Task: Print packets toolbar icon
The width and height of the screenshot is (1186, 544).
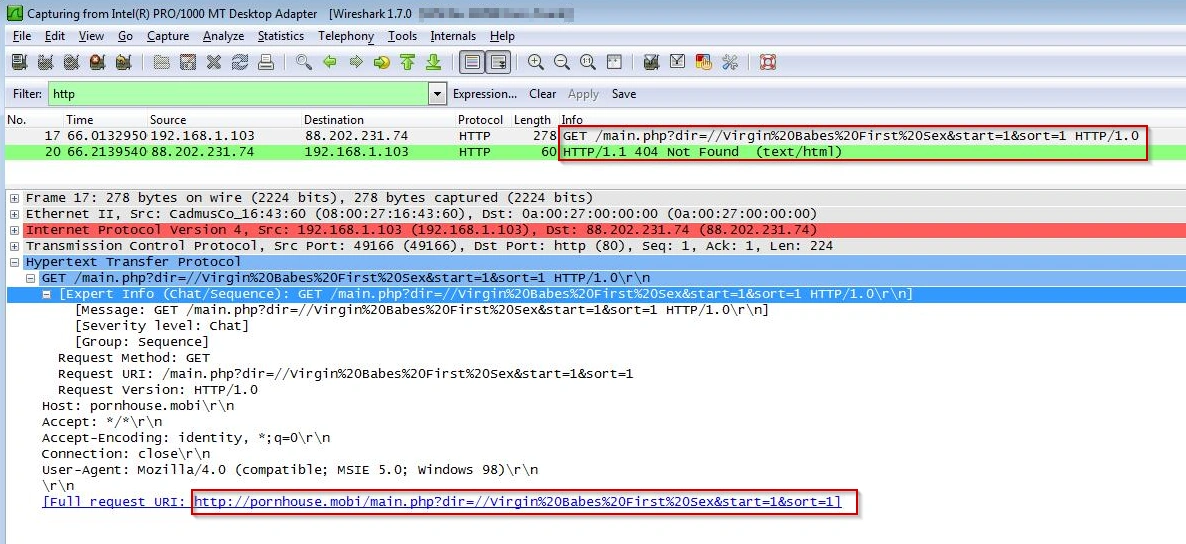Action: click(265, 62)
